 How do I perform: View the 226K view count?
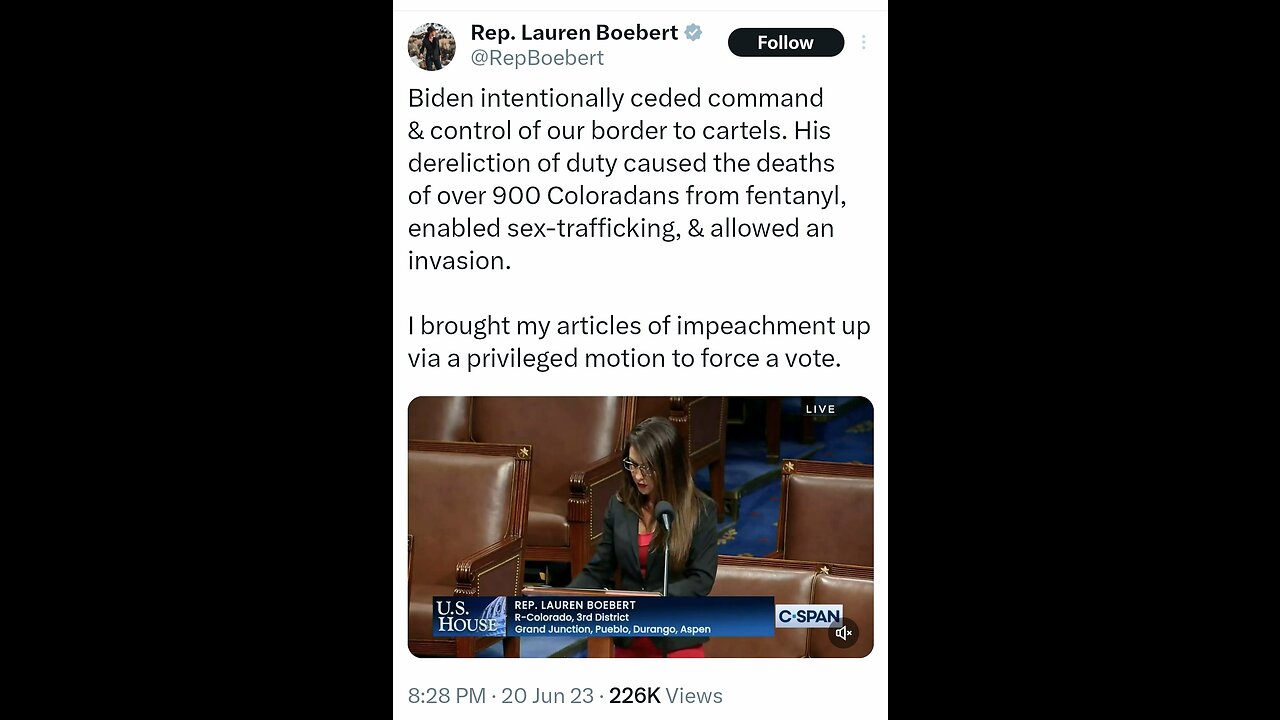pyautogui.click(x=634, y=695)
